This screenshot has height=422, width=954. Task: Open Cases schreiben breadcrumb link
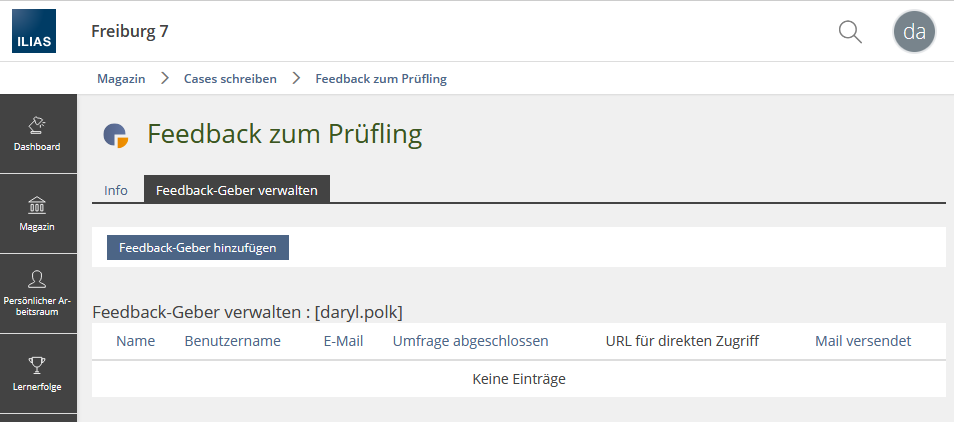point(230,78)
